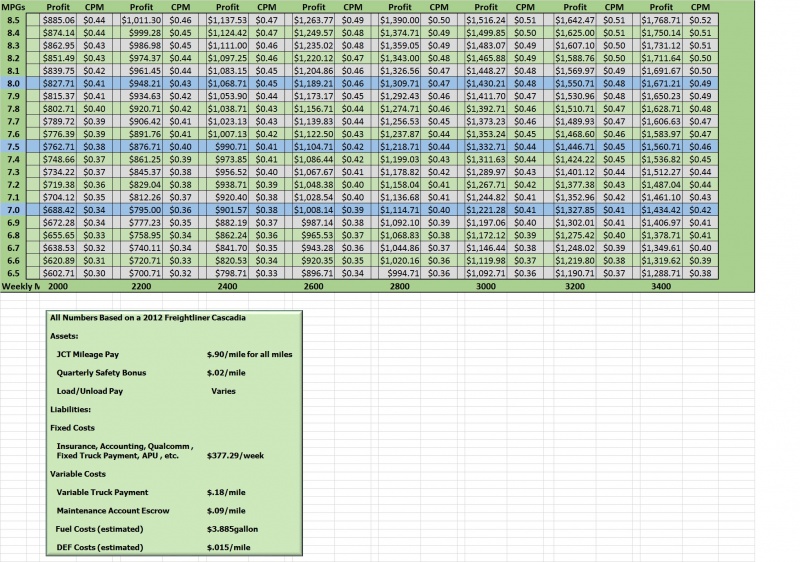
Task: Click the Weekly miles row label
Action: [x=20, y=286]
